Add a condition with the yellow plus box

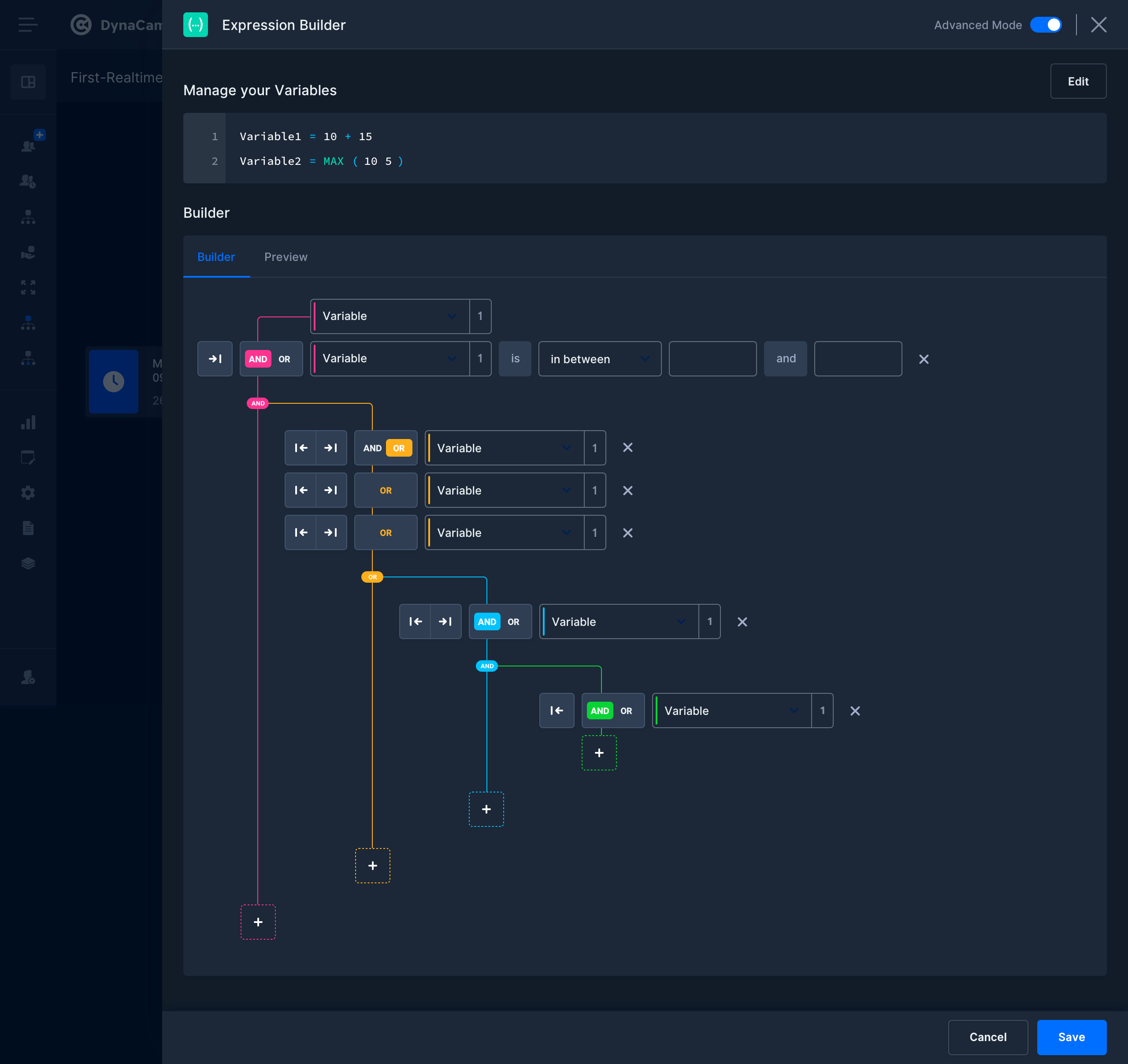point(372,865)
